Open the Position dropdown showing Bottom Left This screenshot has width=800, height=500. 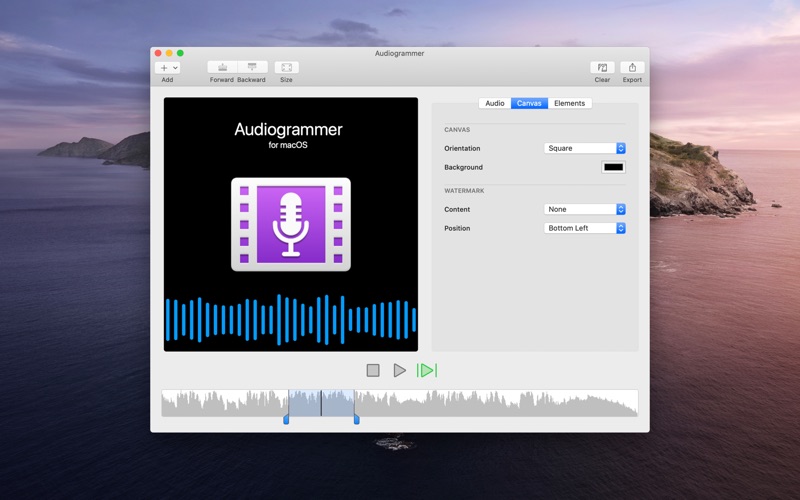(585, 228)
